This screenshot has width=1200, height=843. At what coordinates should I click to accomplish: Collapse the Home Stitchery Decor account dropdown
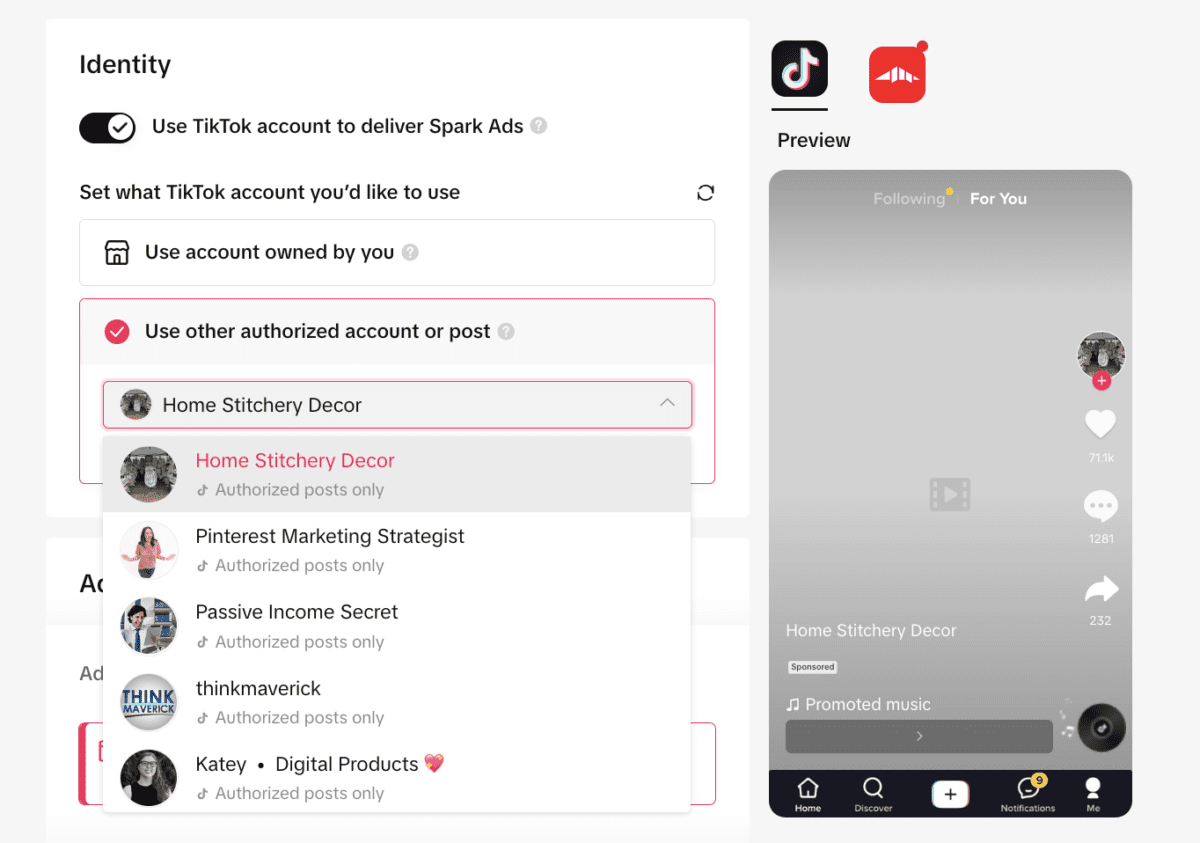tap(667, 404)
